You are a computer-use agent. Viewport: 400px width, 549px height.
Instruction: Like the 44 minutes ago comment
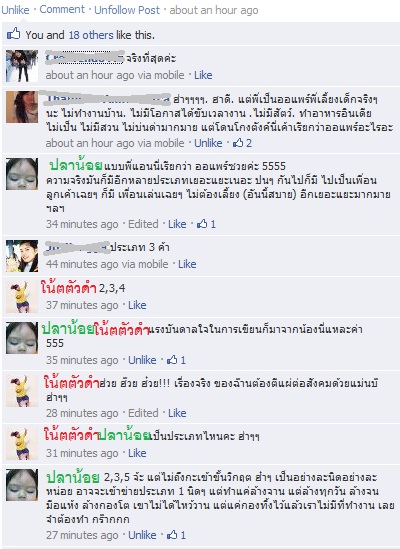tap(187, 264)
